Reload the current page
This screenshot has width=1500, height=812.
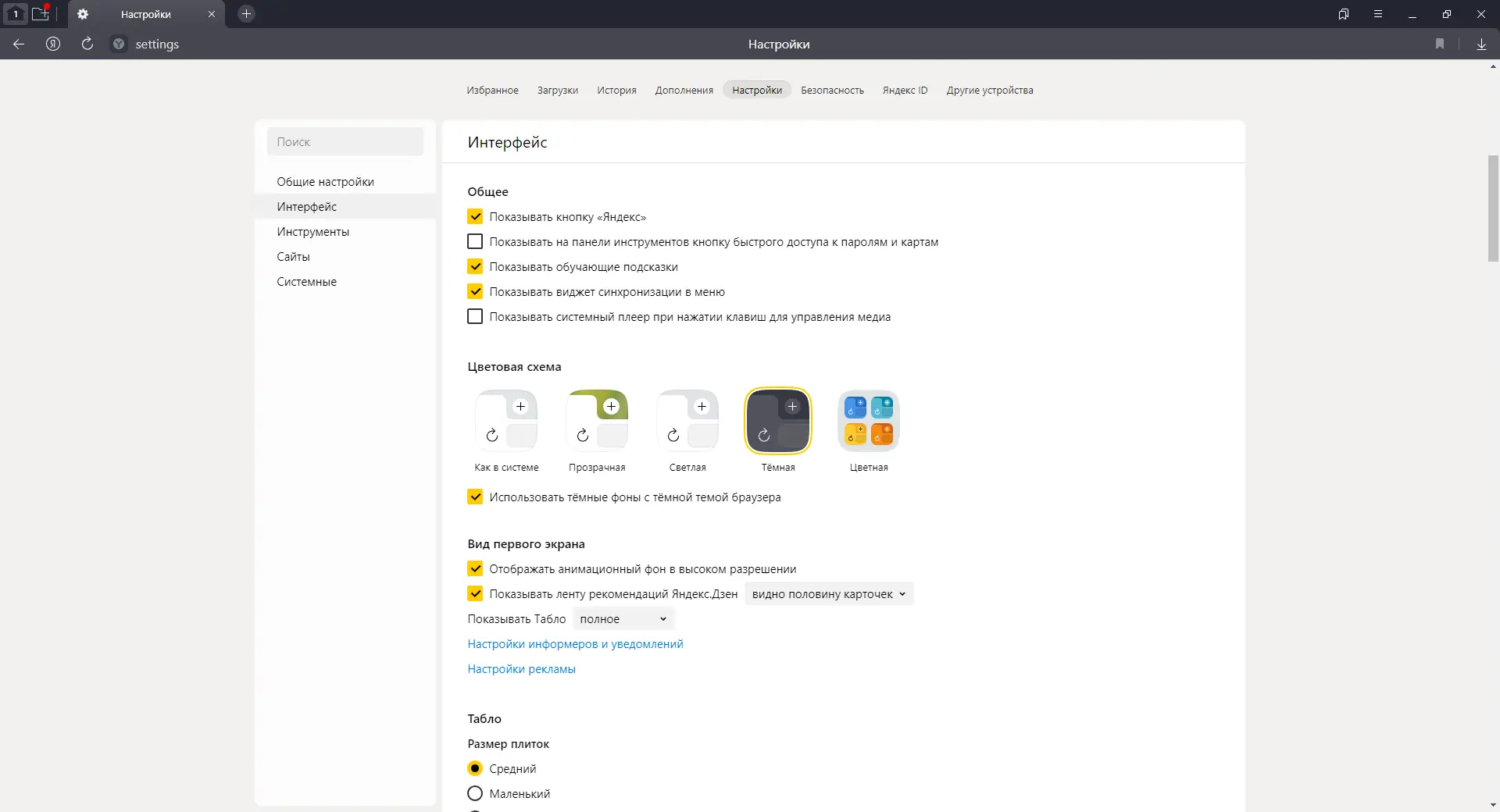(x=87, y=45)
